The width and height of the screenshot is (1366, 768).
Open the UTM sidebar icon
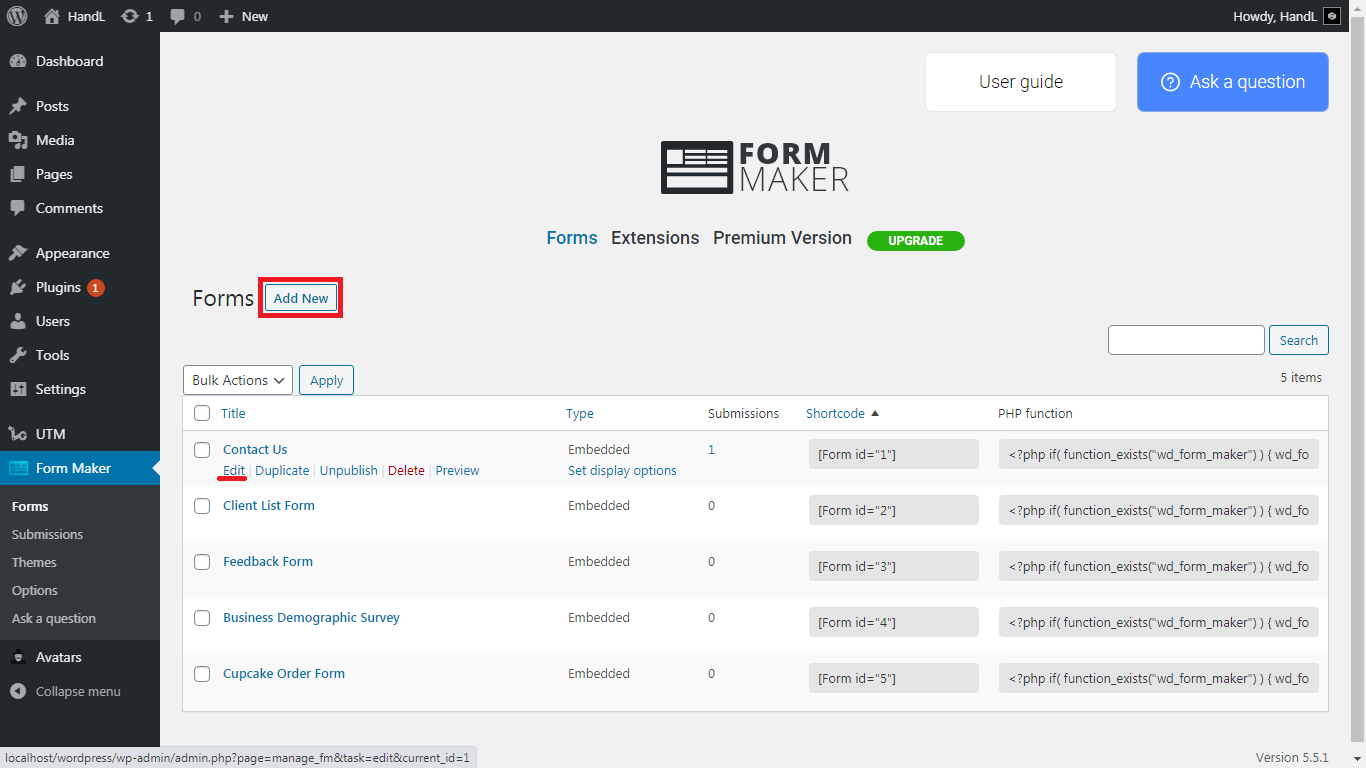[x=18, y=434]
